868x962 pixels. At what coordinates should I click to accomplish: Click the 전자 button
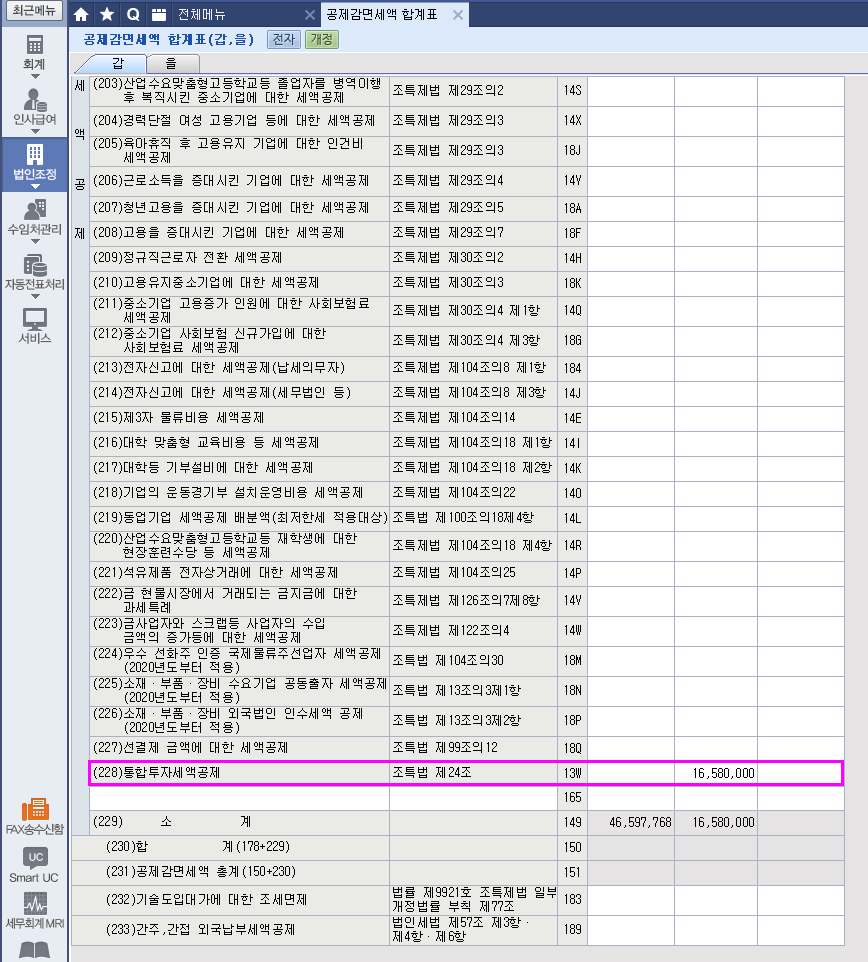pos(284,39)
